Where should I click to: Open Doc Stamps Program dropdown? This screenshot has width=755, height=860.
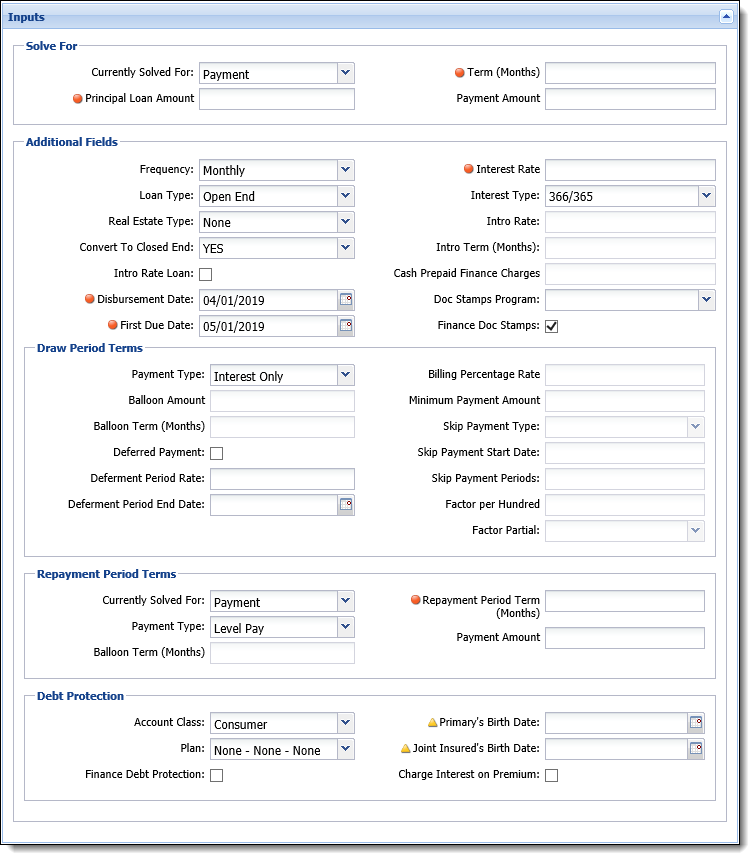pyautogui.click(x=707, y=299)
